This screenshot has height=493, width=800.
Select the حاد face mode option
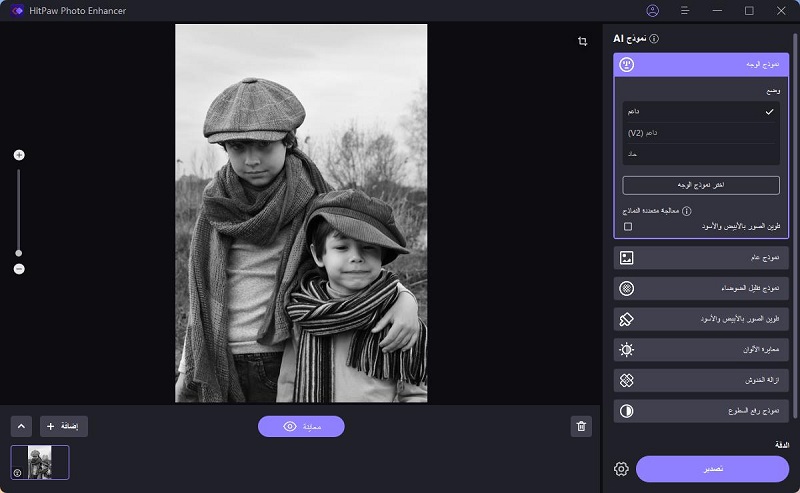pyautogui.click(x=700, y=155)
